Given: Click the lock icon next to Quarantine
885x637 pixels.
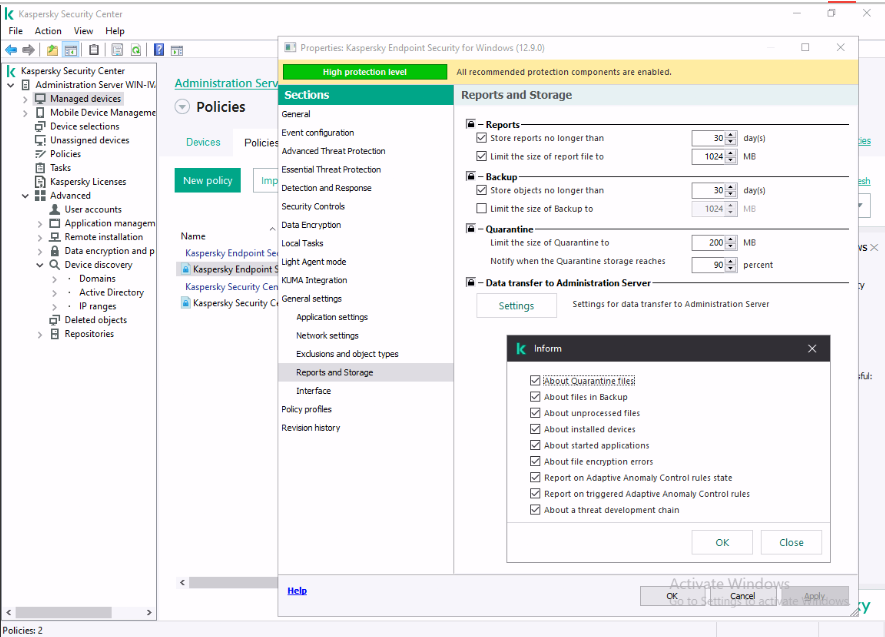Looking at the screenshot, I should 471,229.
